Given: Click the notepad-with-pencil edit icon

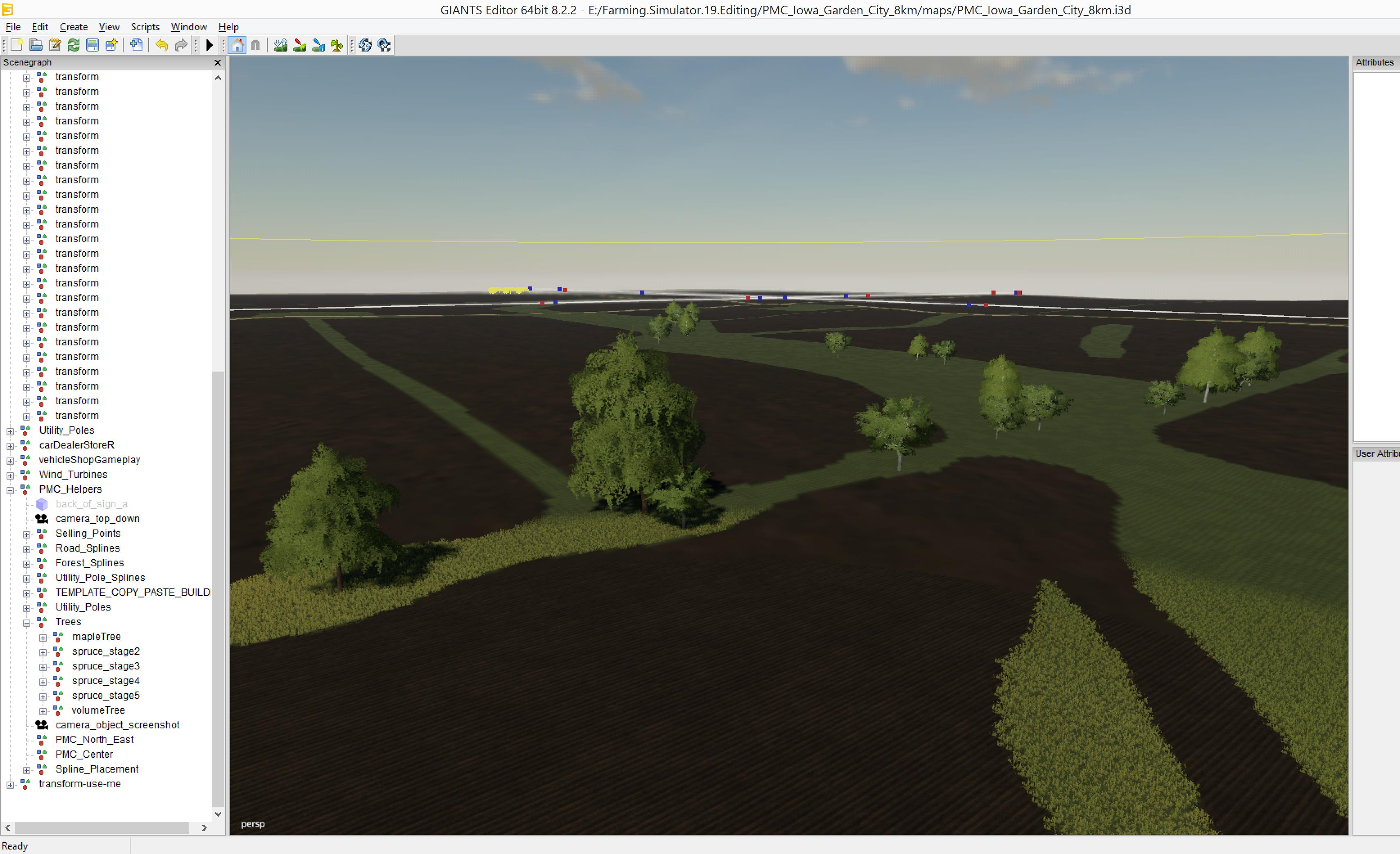Looking at the screenshot, I should click(55, 45).
